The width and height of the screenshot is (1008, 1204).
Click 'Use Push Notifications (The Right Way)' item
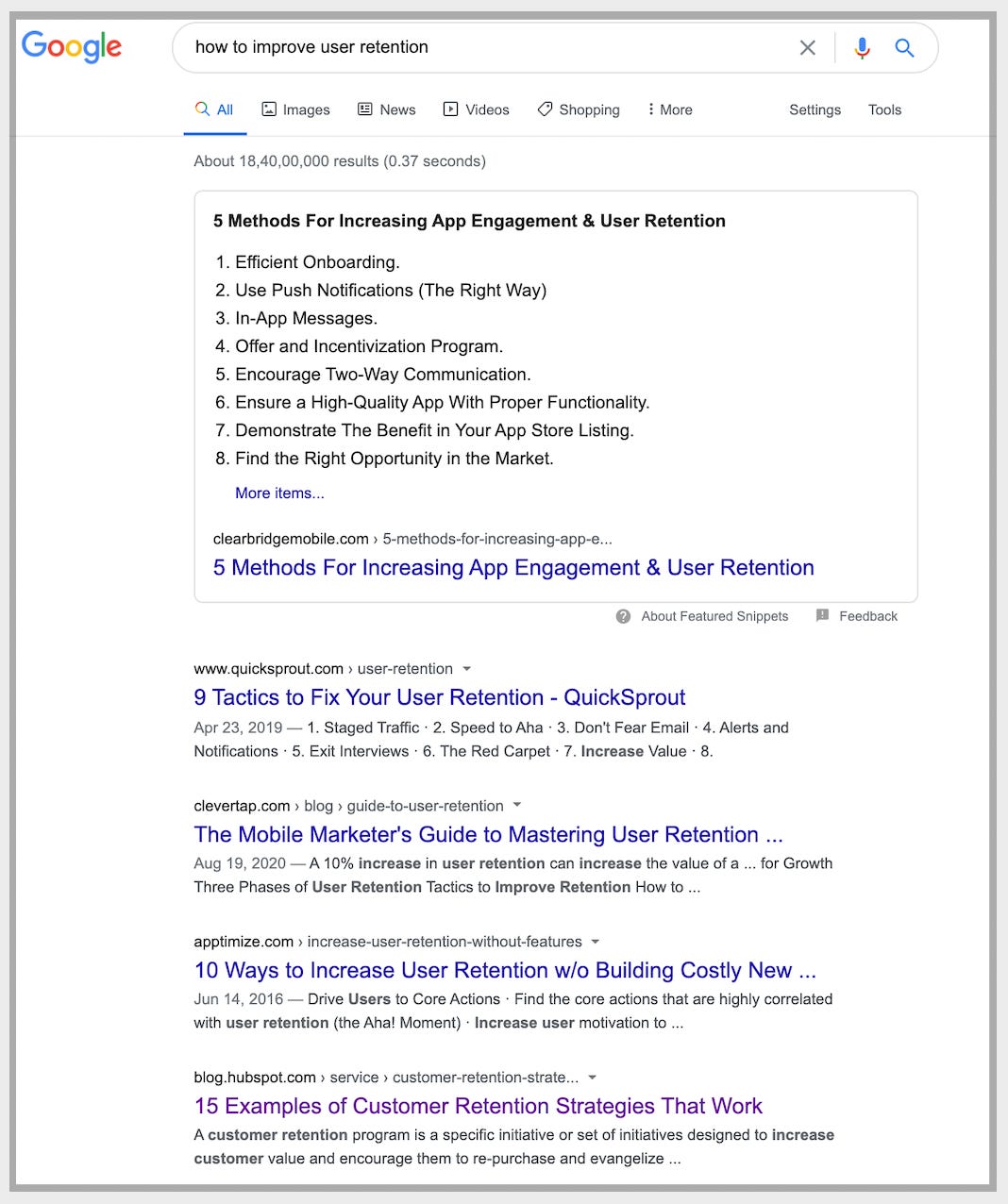[x=391, y=291]
